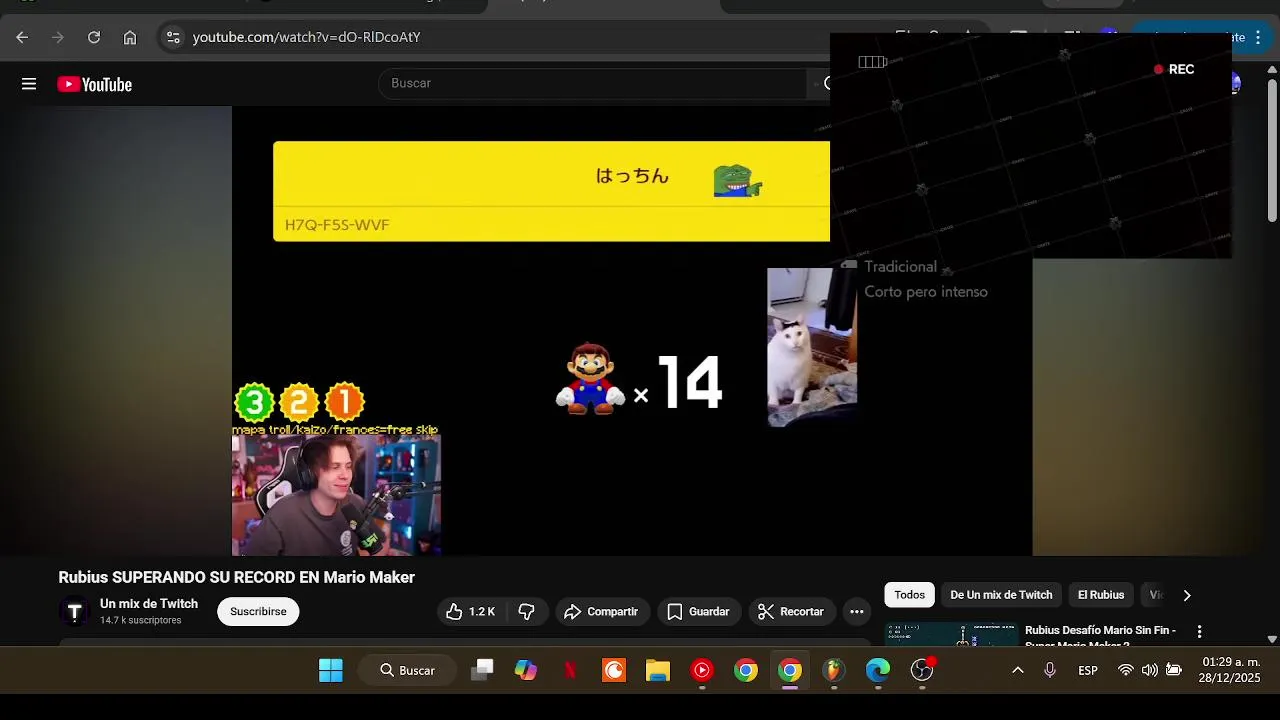Focus the address bar URL
This screenshot has width=1280, height=720.
click(x=306, y=37)
